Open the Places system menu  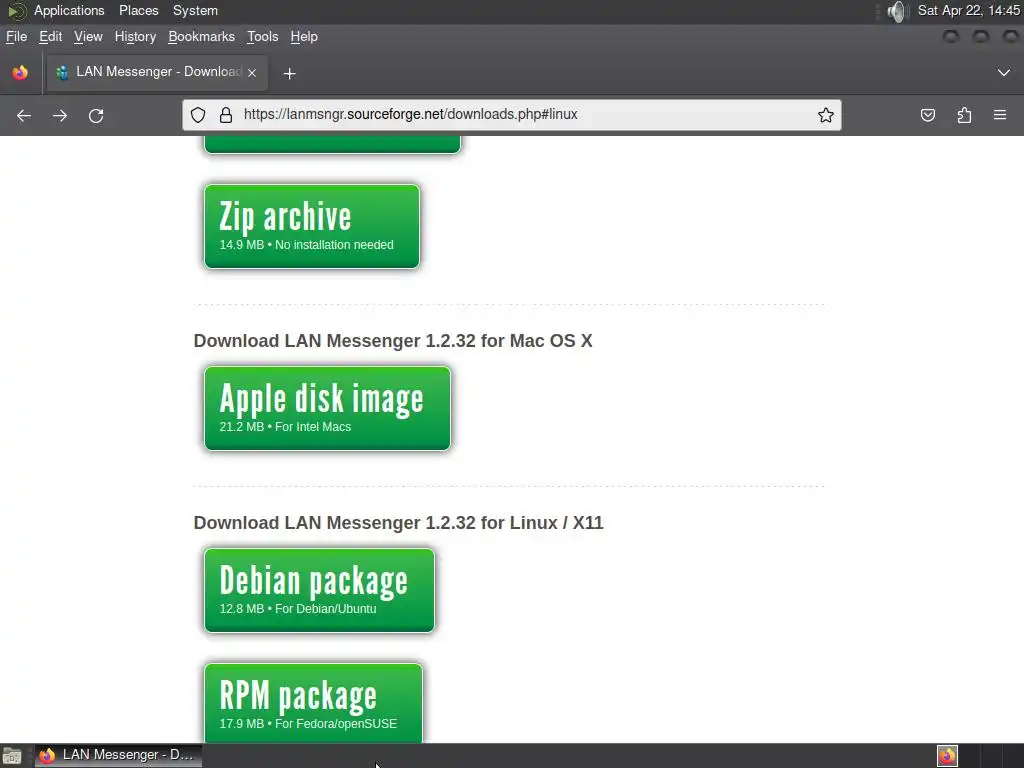pos(138,10)
